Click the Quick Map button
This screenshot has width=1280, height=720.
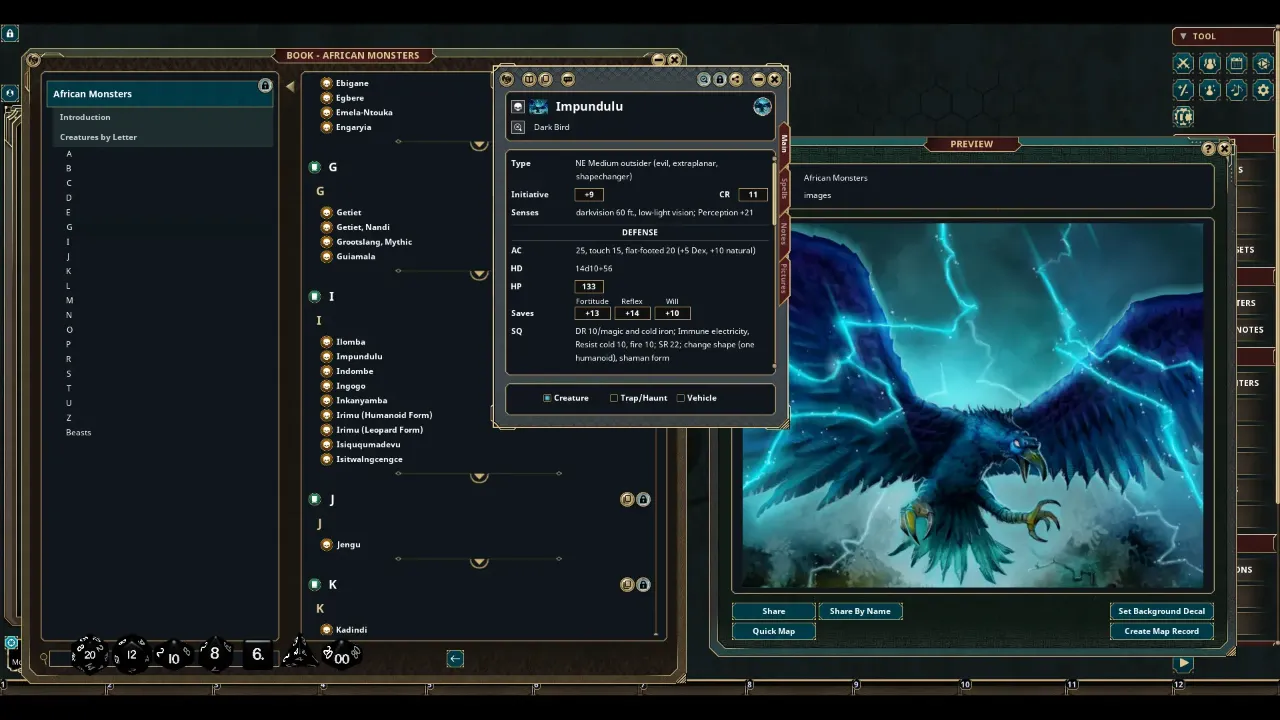pos(774,631)
